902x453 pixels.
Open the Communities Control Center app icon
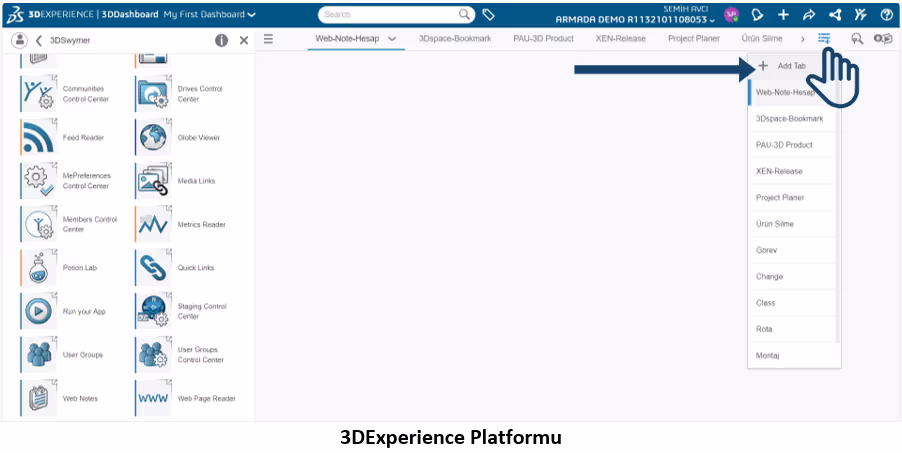point(39,93)
